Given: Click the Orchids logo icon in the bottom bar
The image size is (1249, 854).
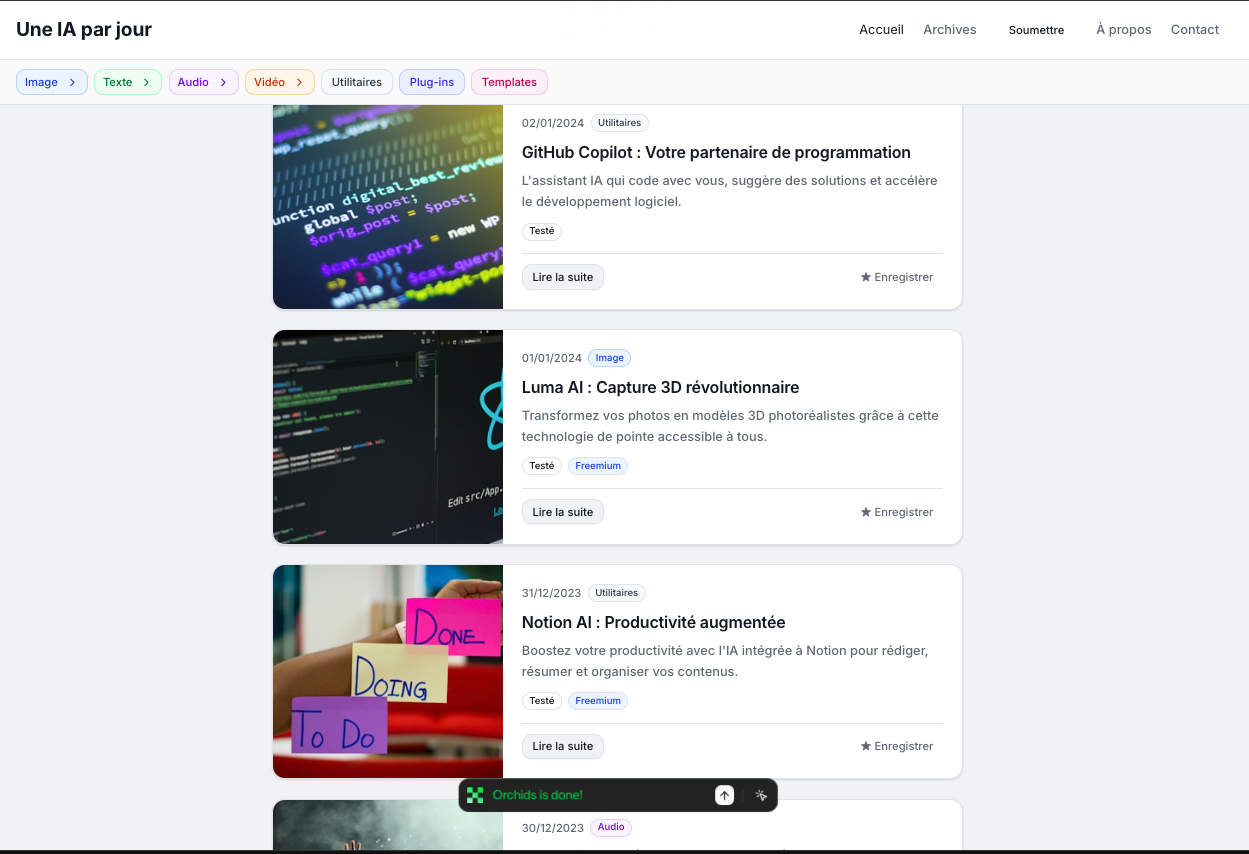Looking at the screenshot, I should tap(475, 795).
